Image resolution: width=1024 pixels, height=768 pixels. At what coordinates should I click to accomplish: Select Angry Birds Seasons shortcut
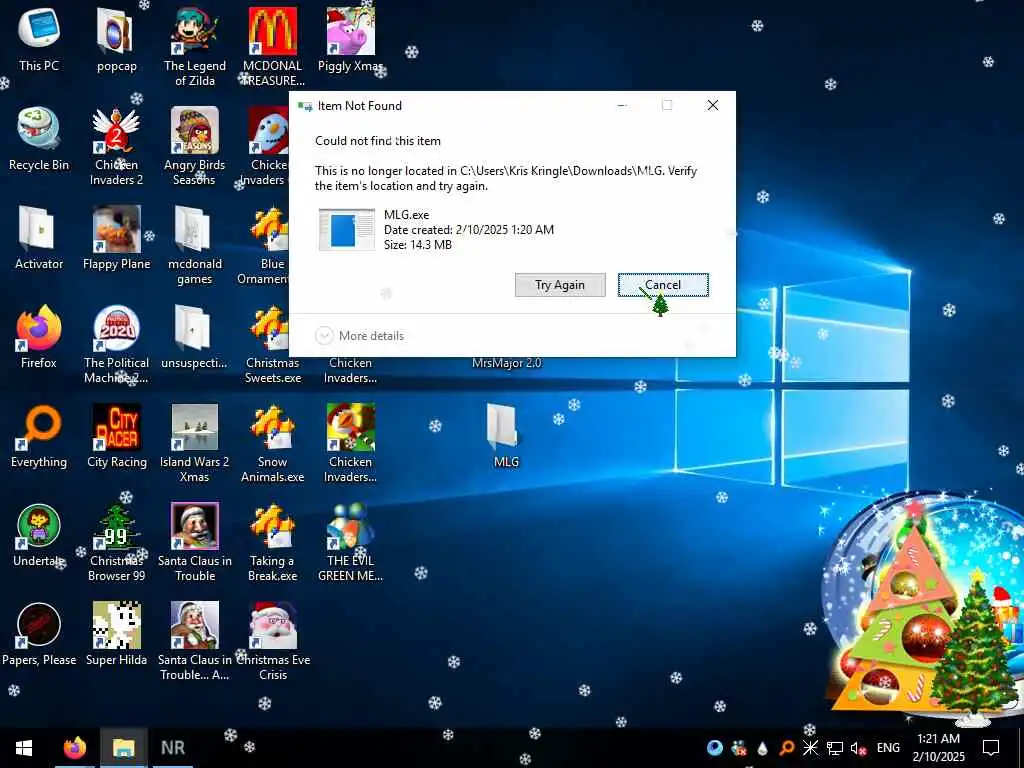[x=195, y=146]
